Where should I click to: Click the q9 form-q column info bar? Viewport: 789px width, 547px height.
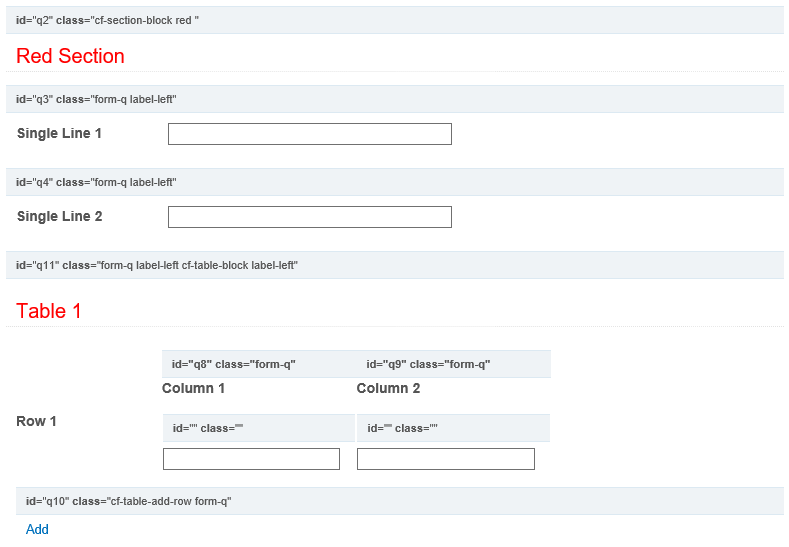(452, 364)
